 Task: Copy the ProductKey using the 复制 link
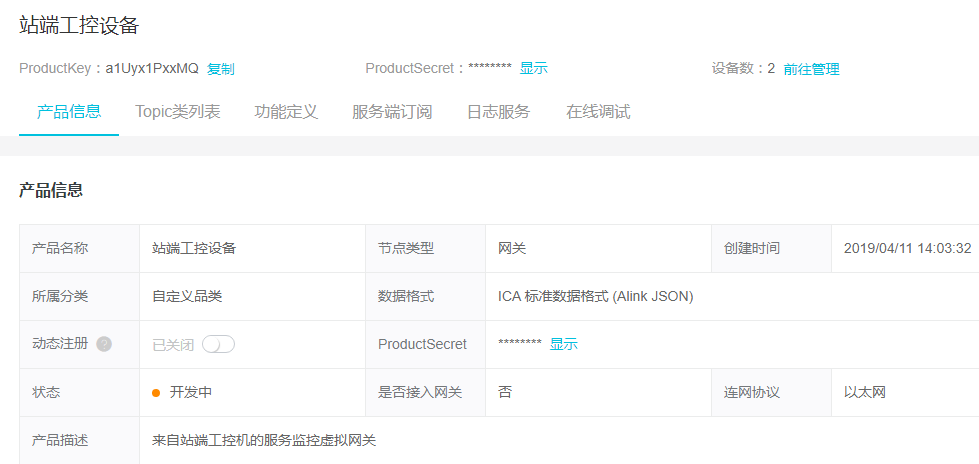pyautogui.click(x=221, y=69)
